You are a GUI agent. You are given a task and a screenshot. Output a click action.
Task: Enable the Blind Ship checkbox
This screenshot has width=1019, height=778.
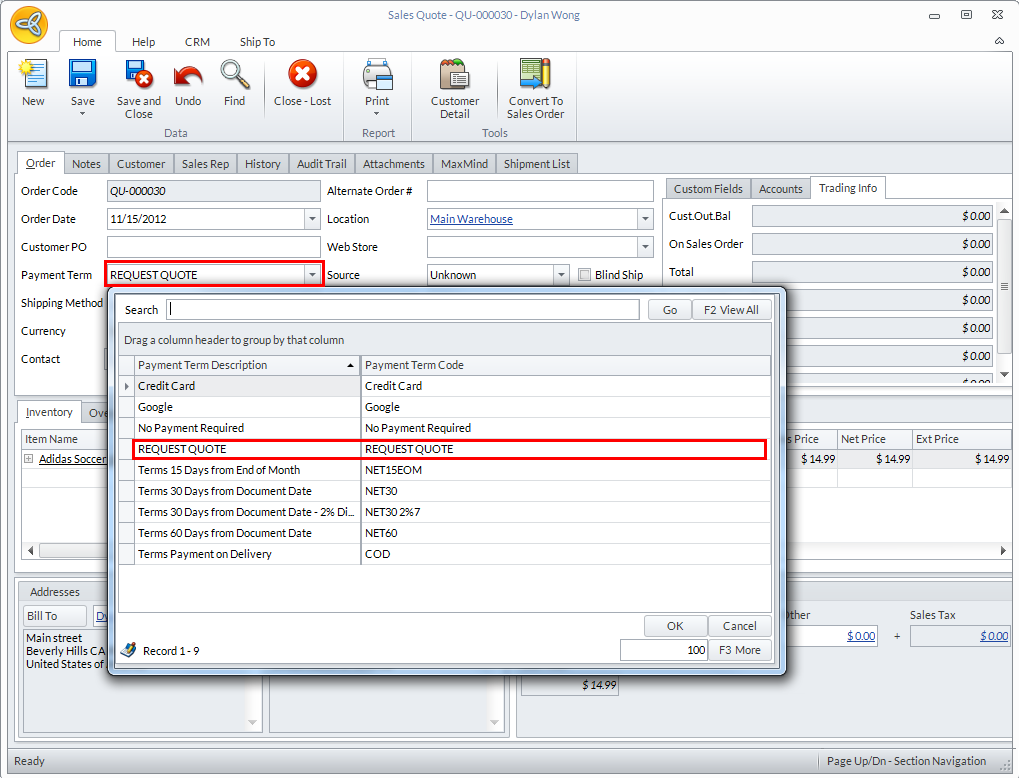[585, 275]
